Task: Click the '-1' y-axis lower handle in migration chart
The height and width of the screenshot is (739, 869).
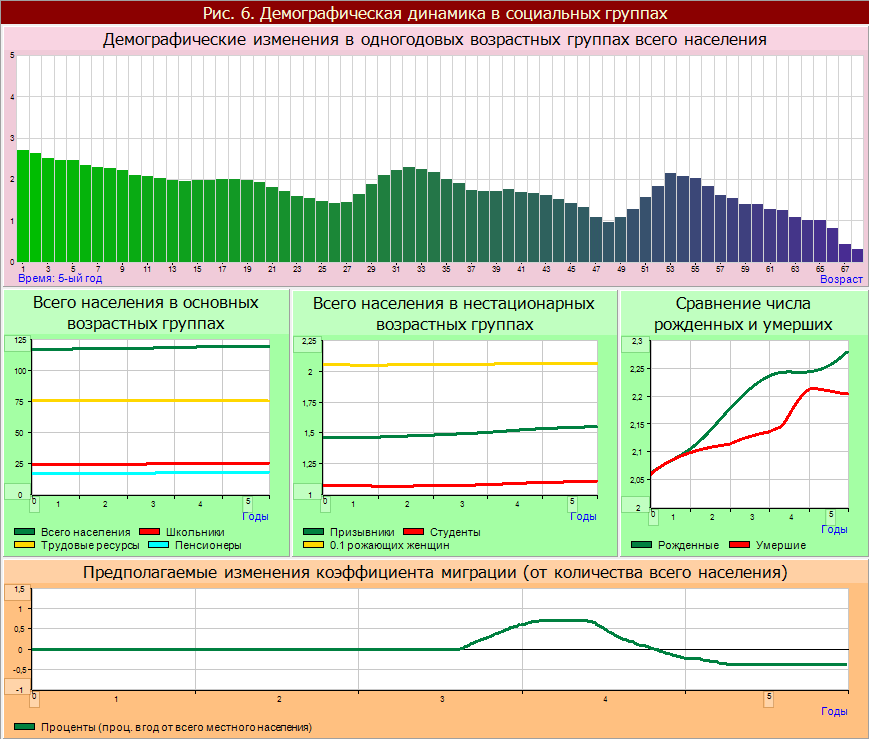Action: click(17, 688)
